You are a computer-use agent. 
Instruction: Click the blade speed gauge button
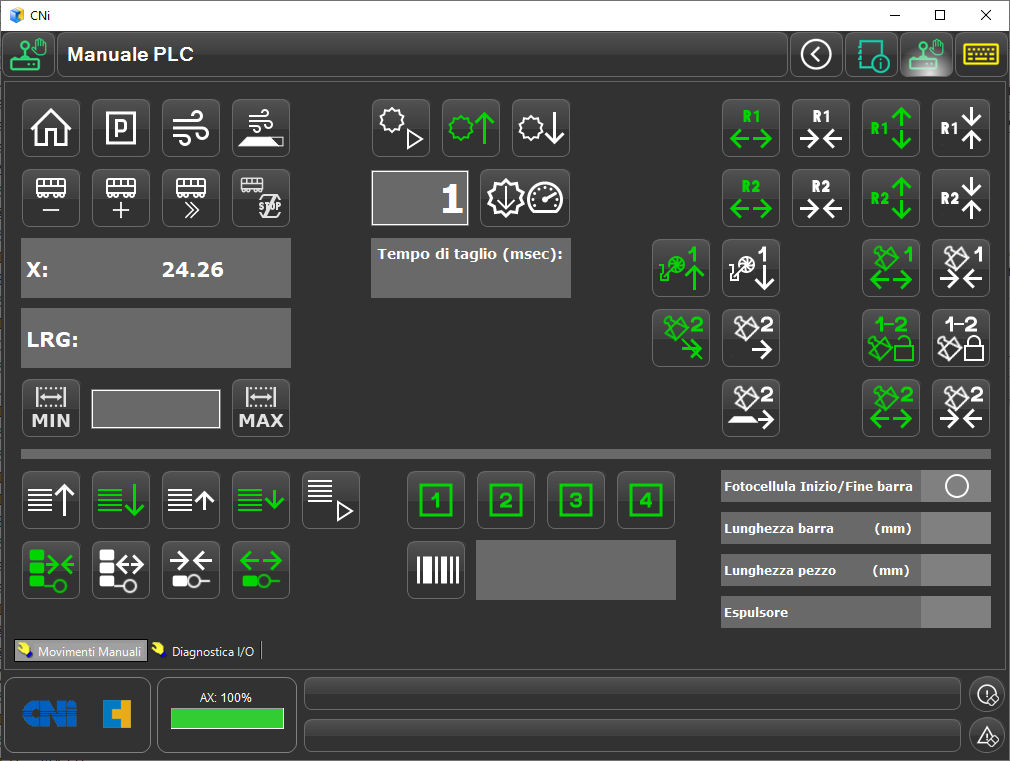pyautogui.click(x=525, y=198)
